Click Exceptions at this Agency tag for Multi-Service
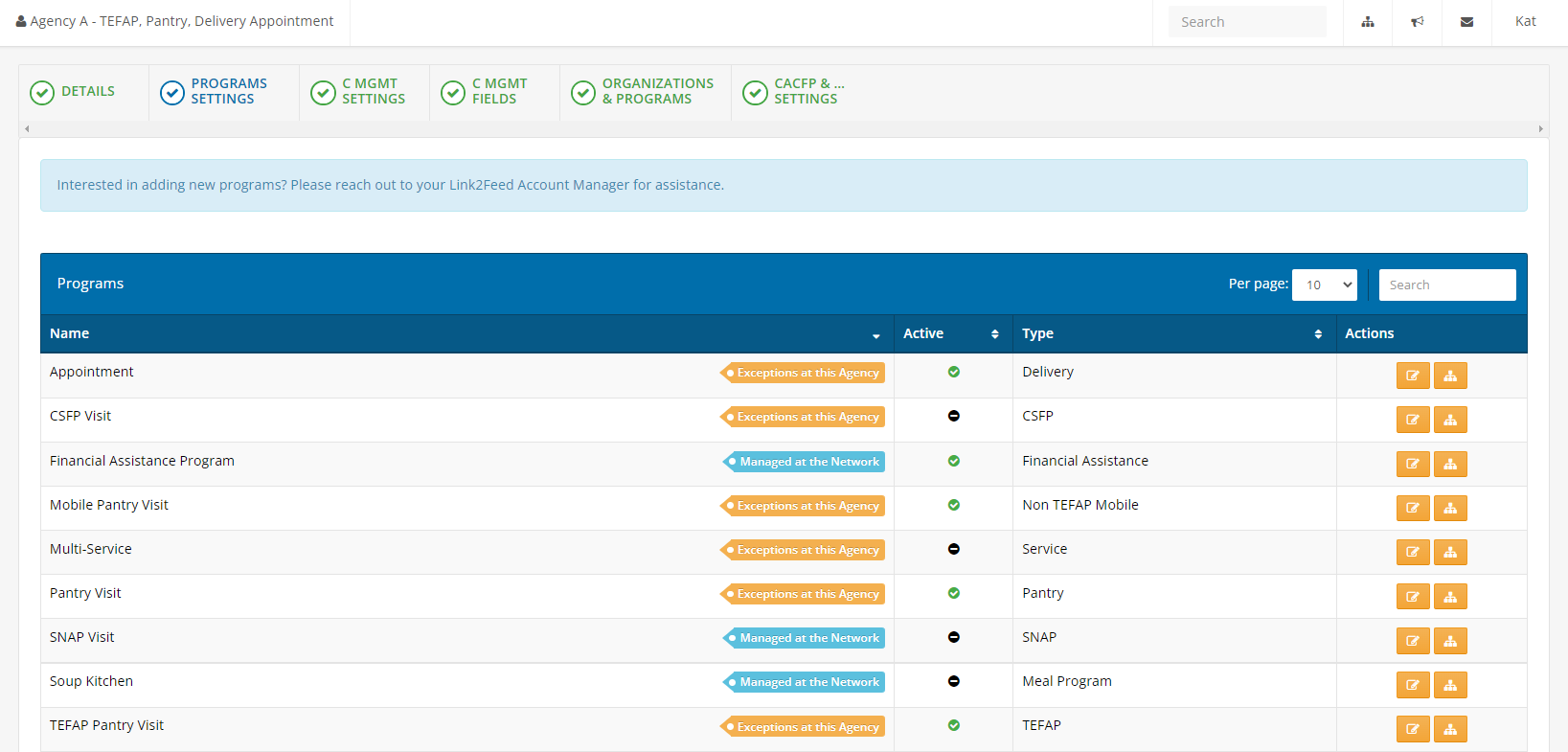This screenshot has height=752, width=1568. click(x=803, y=550)
